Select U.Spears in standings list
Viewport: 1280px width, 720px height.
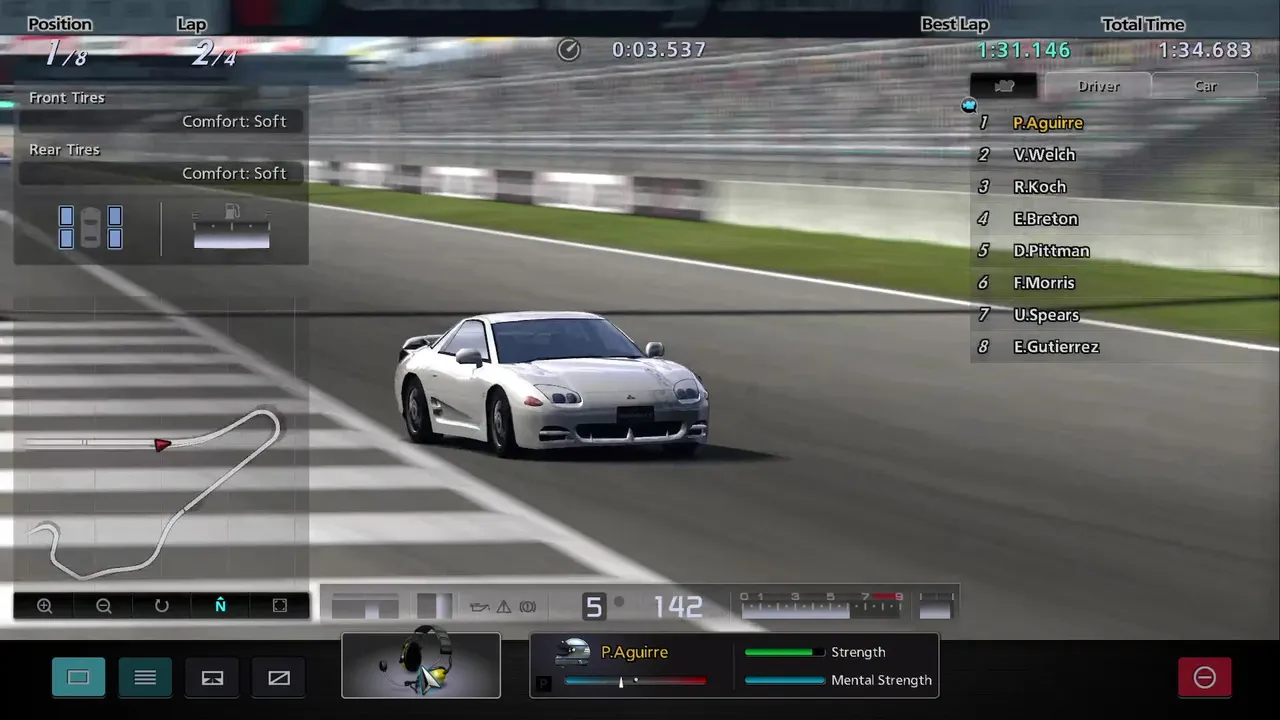tap(1046, 315)
